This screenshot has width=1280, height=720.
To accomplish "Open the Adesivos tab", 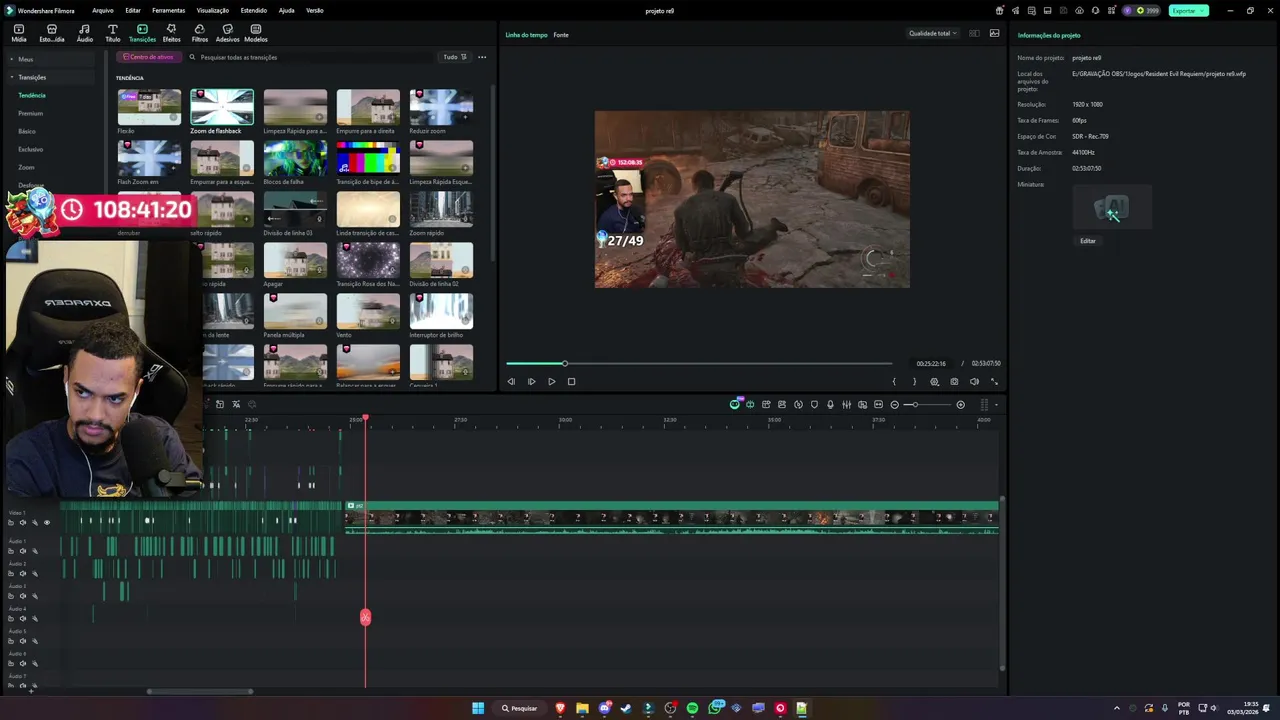I will (x=228, y=33).
